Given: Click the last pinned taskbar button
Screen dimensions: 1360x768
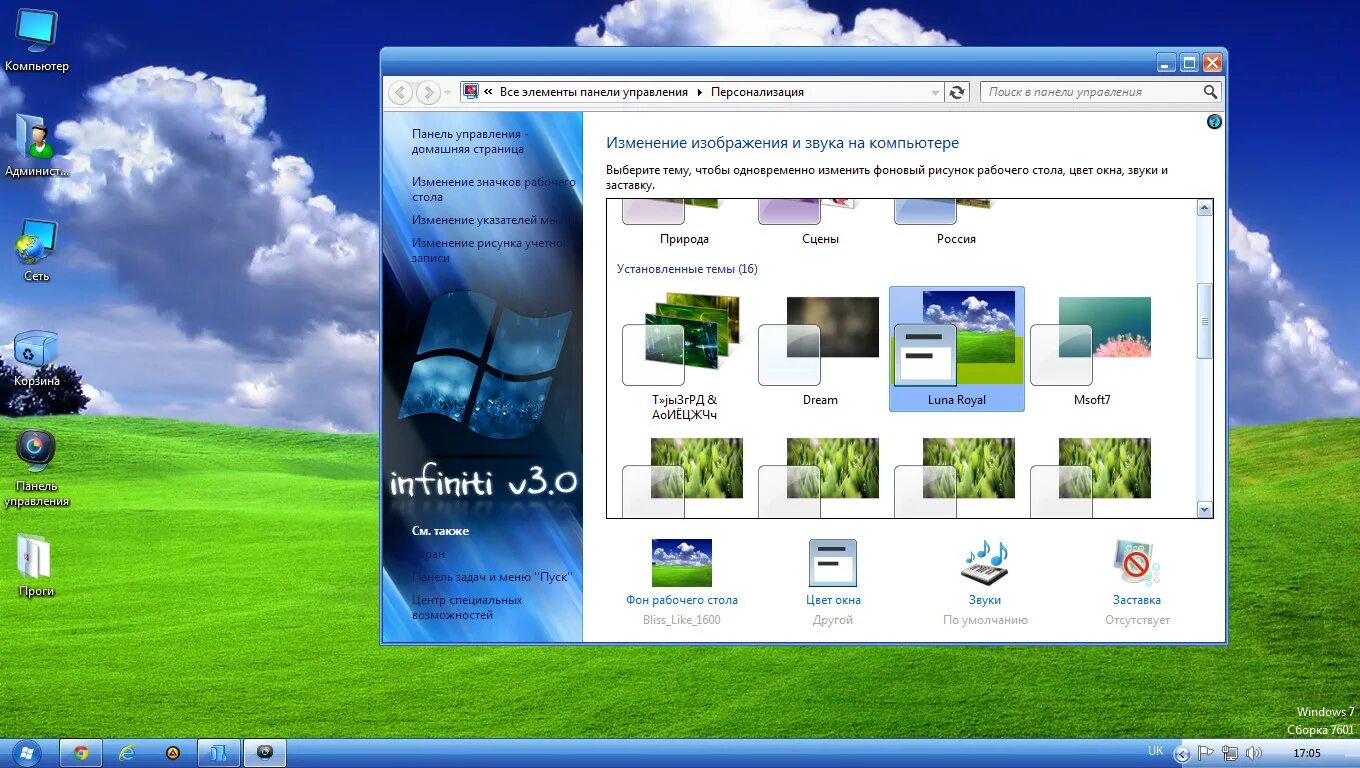Looking at the screenshot, I should (265, 753).
